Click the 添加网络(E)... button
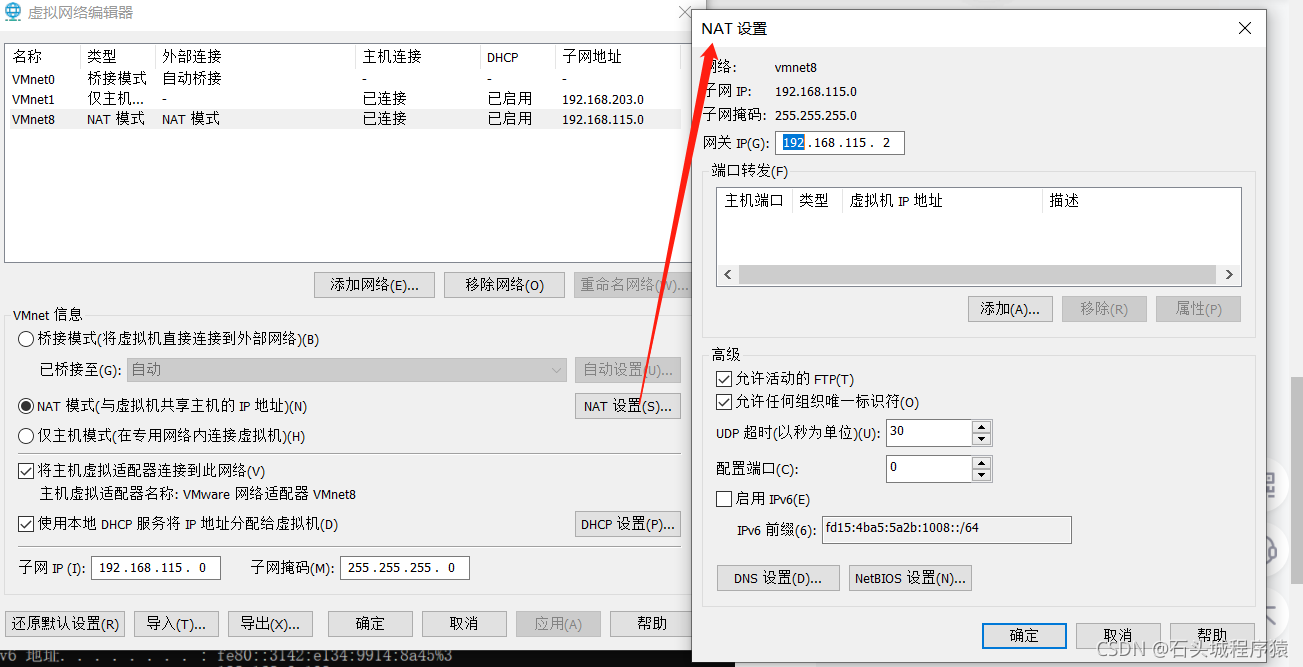This screenshot has width=1303, height=667. [x=375, y=285]
